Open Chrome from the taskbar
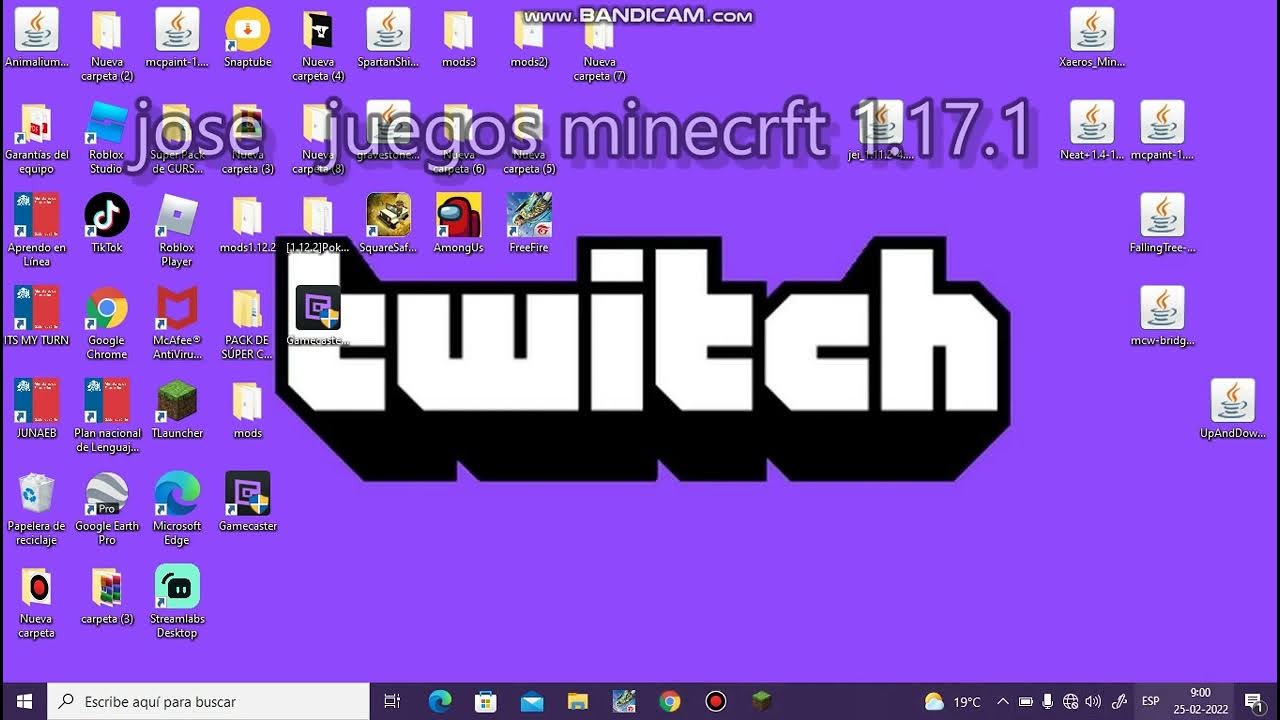Image resolution: width=1280 pixels, height=720 pixels. (670, 701)
